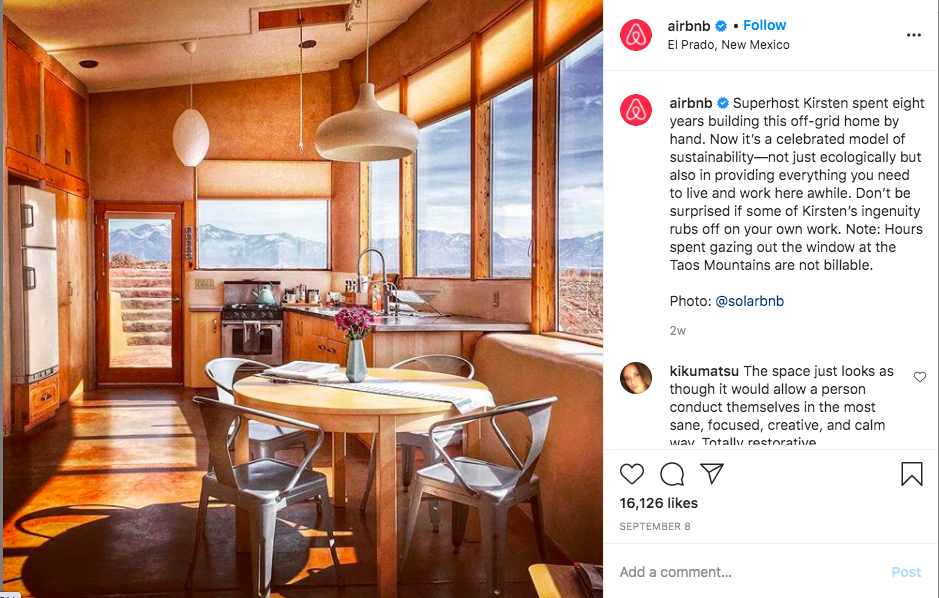View the 16,126 likes list
939x598 pixels.
click(x=659, y=503)
